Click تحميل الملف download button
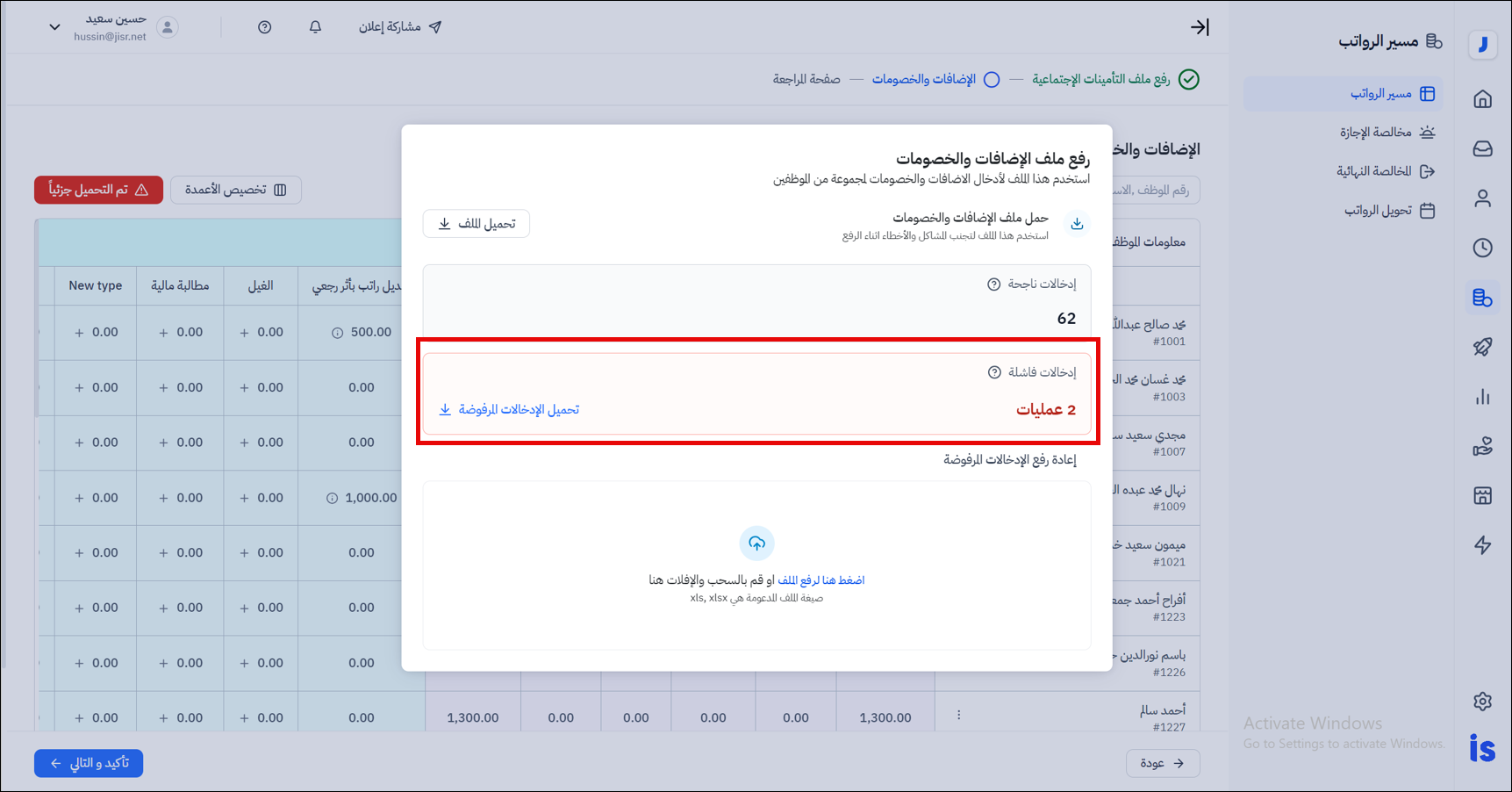 (477, 224)
